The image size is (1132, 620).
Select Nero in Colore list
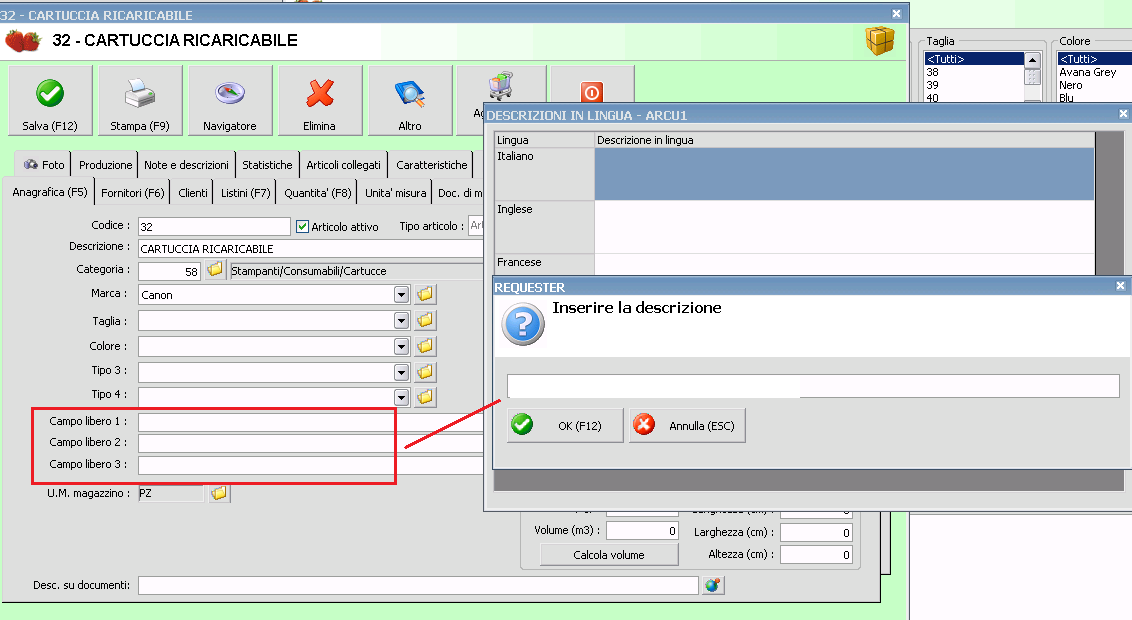tap(1094, 85)
